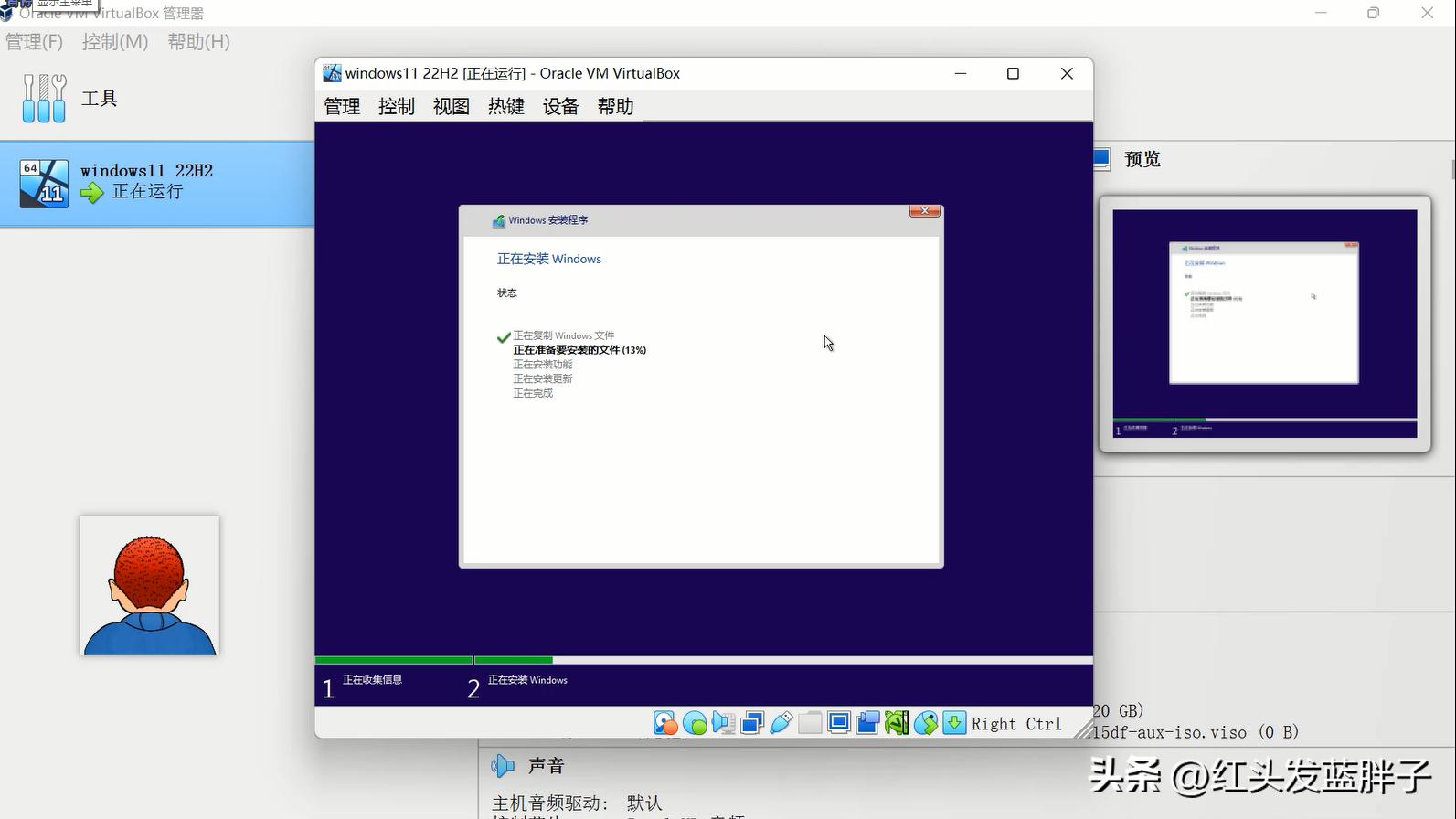Click the USB devices status icon
The image size is (1456, 819).
tap(781, 723)
